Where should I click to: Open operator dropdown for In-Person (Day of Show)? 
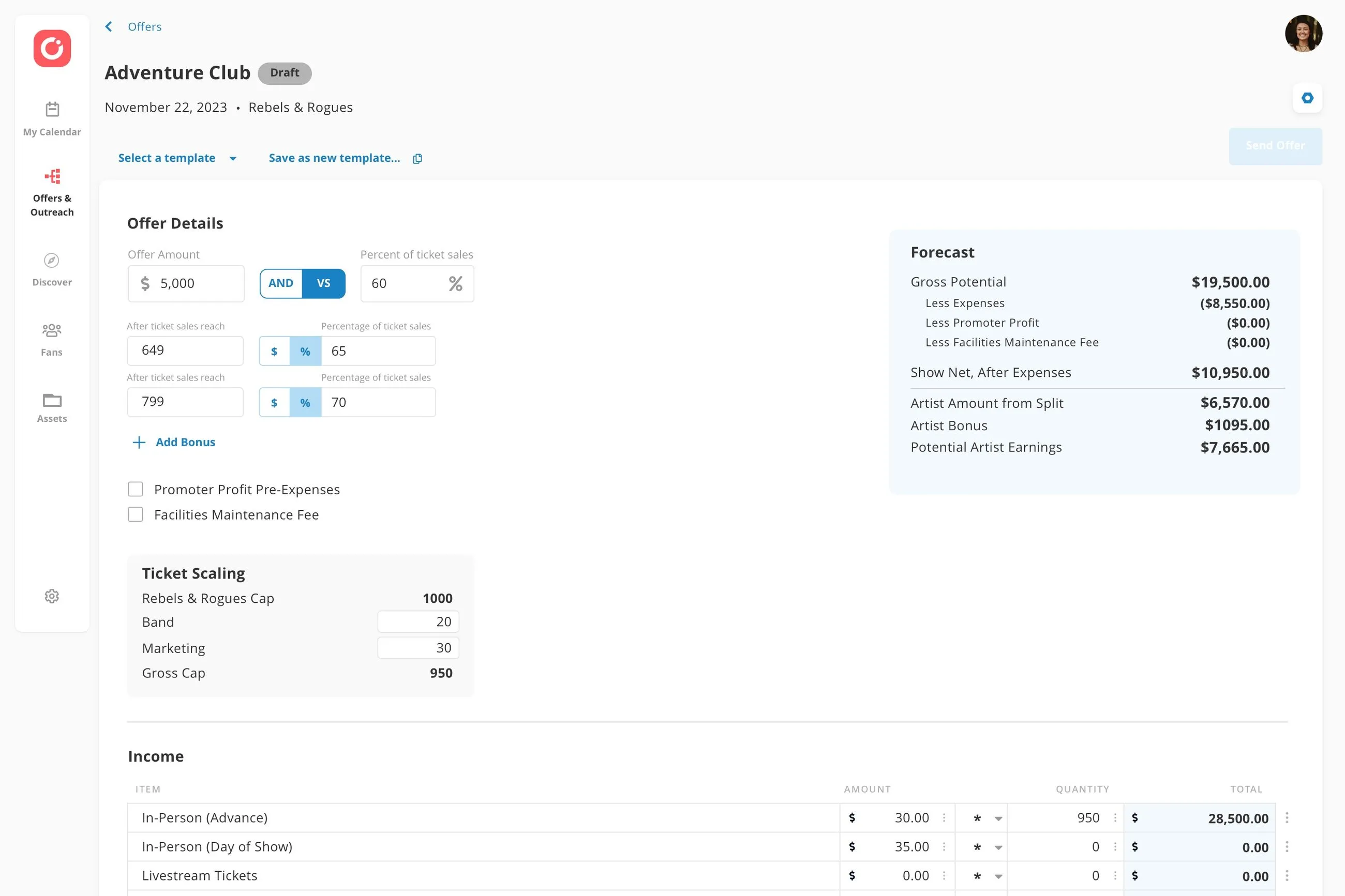point(997,847)
